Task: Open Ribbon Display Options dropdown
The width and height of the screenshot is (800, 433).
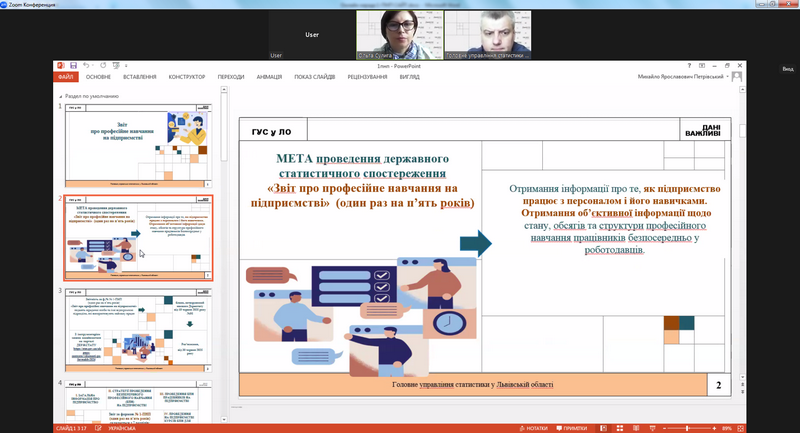Action: pyautogui.click(x=703, y=66)
